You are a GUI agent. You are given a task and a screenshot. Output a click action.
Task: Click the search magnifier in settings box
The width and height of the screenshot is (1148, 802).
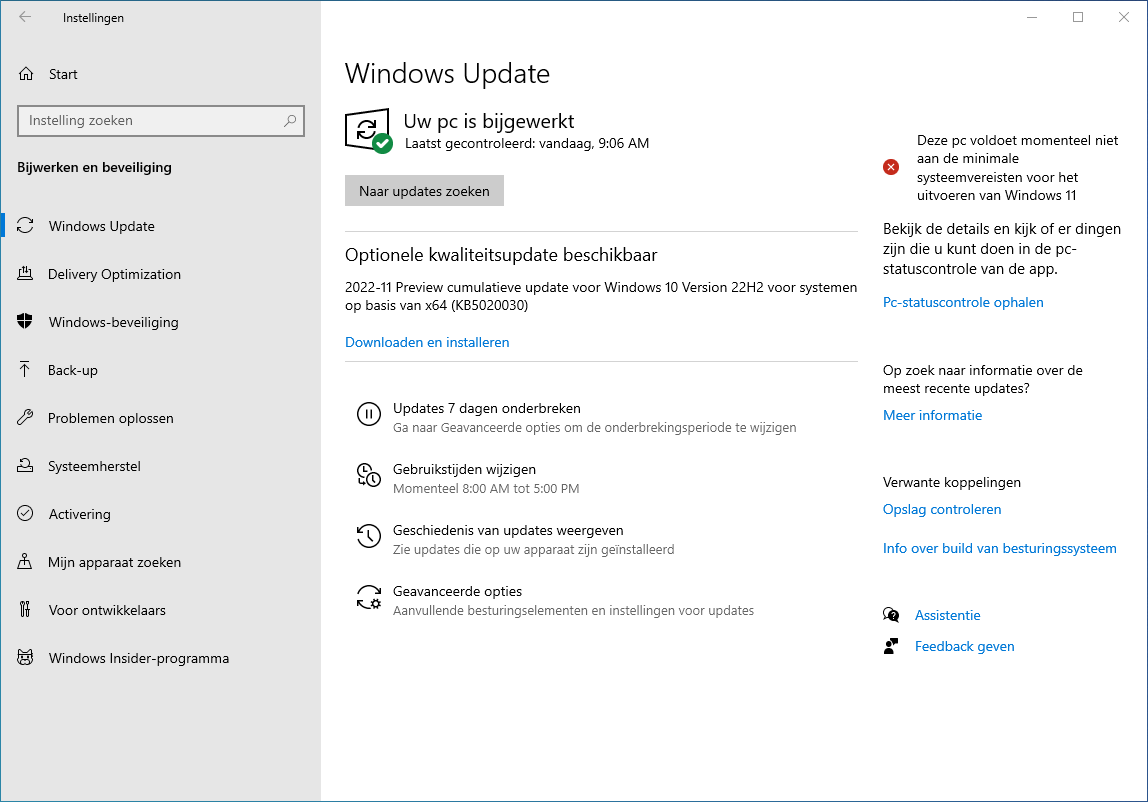(x=290, y=121)
